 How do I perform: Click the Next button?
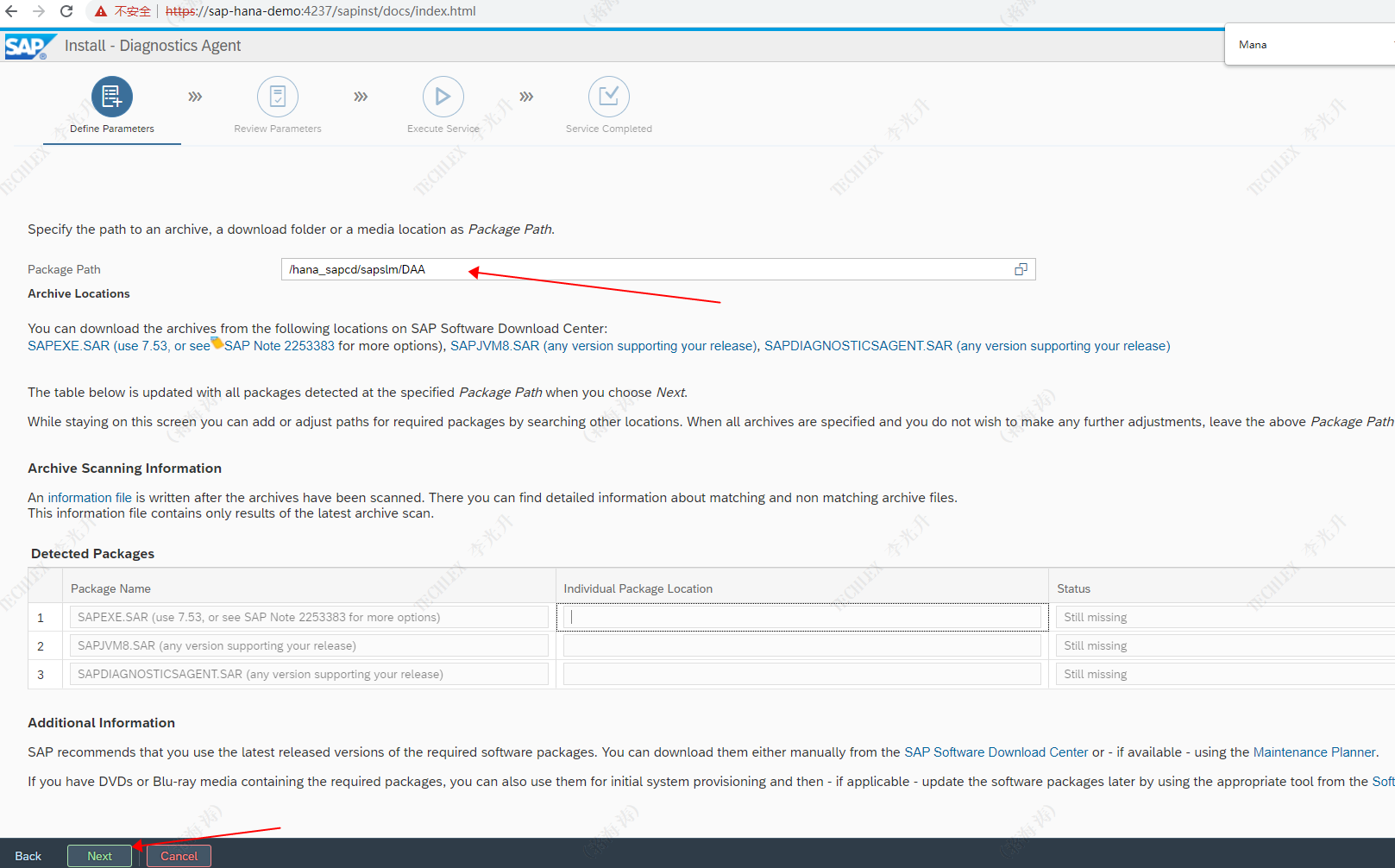(x=100, y=856)
